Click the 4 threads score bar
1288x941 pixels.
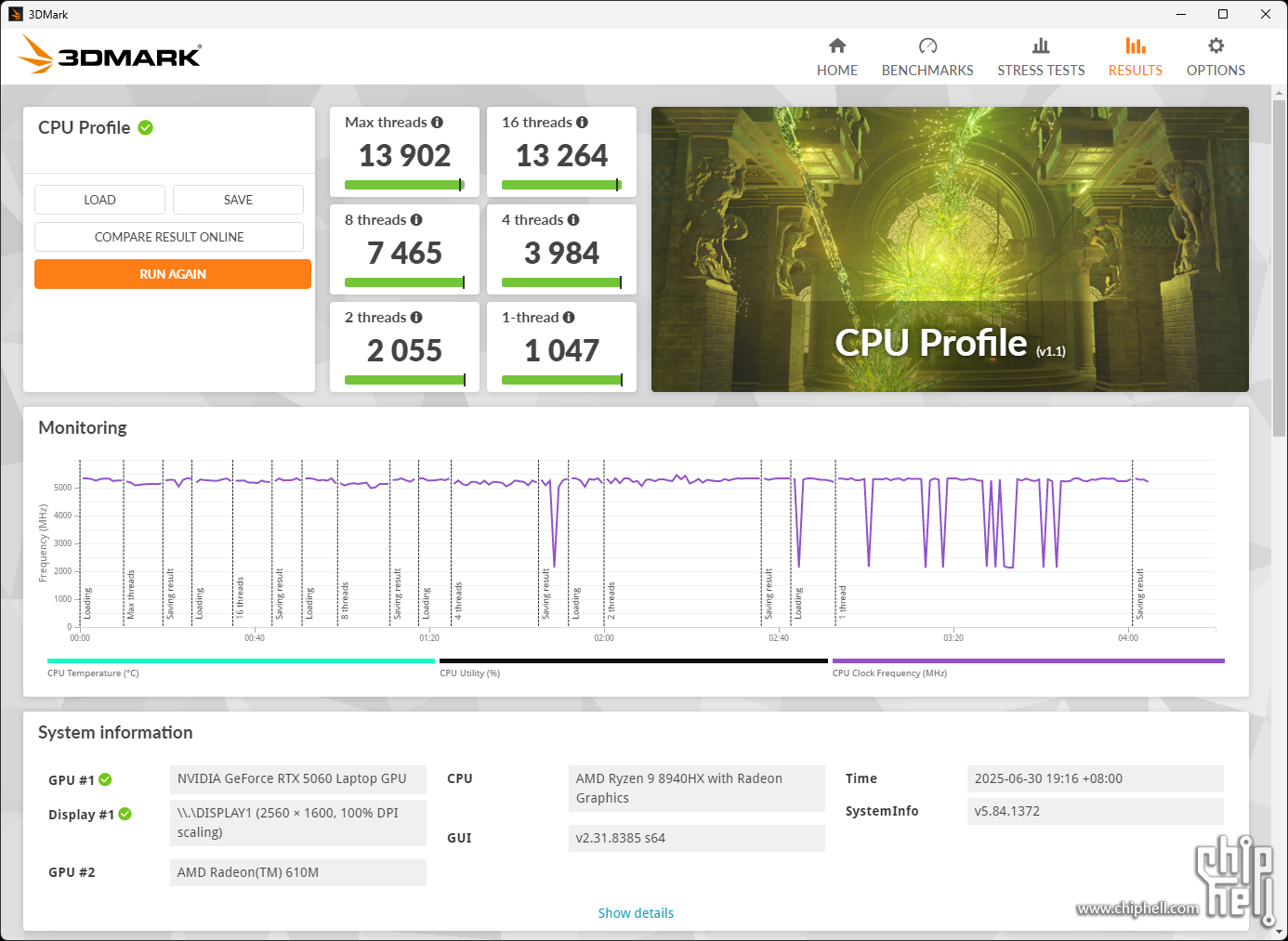pos(561,282)
